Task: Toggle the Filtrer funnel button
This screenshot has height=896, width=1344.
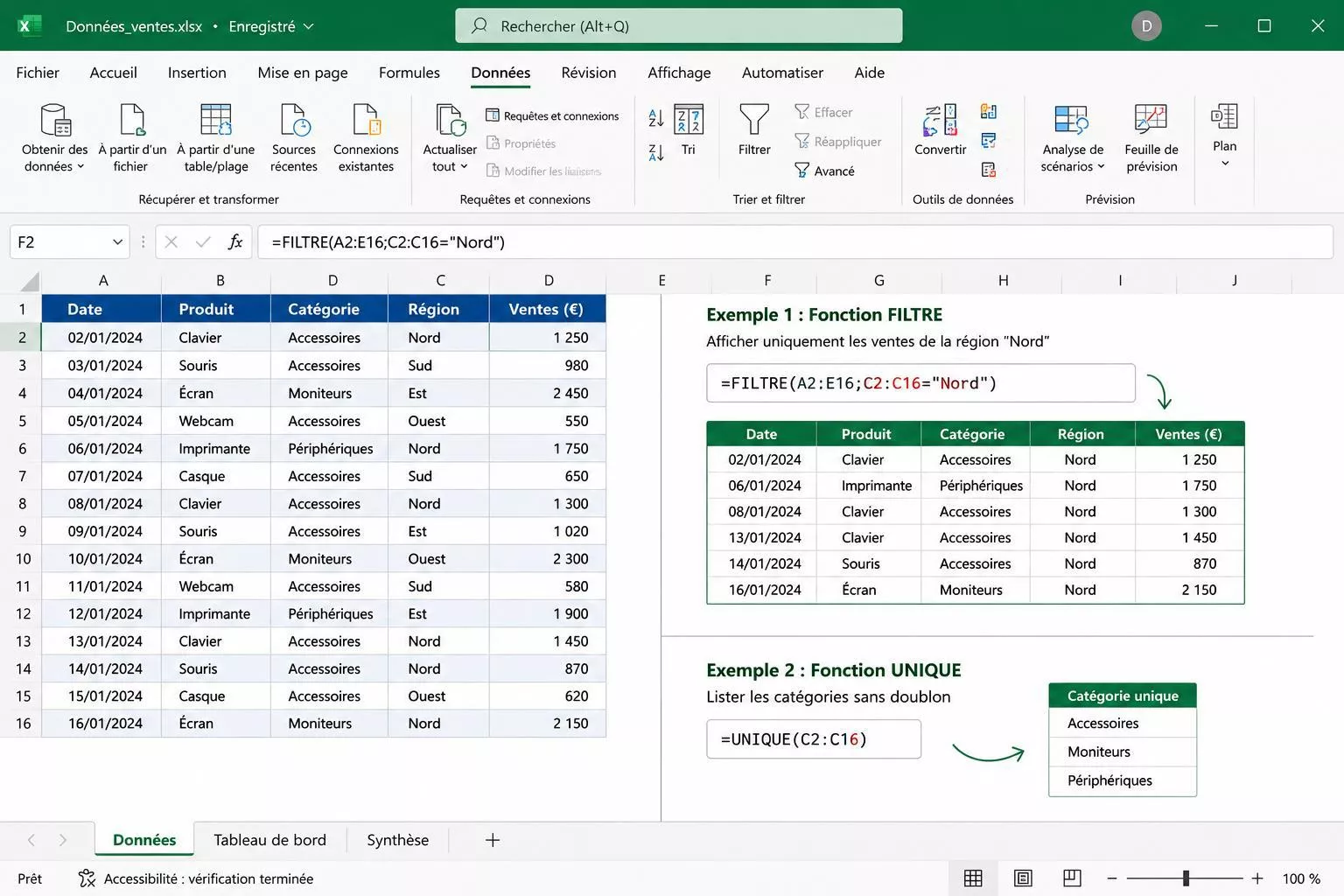Action: click(754, 129)
